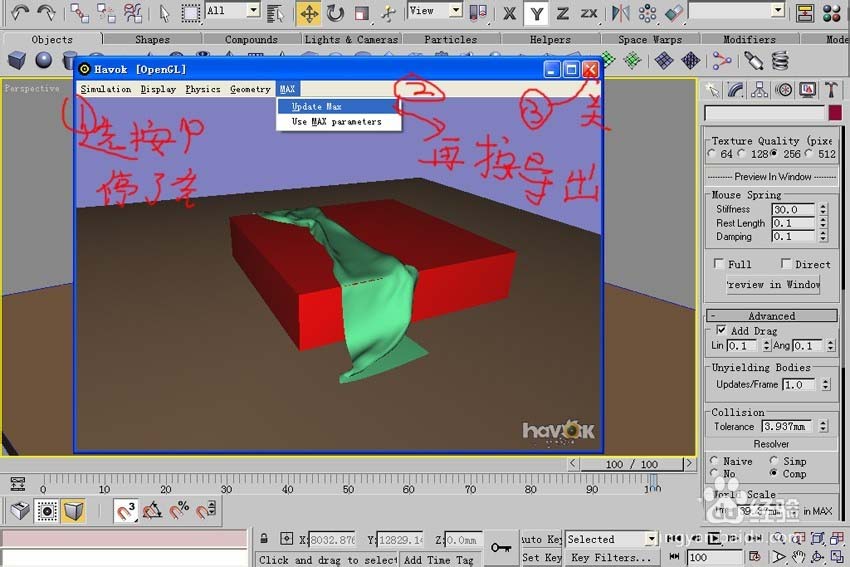Open the Motion command panel tab
Viewport: 850px width, 567px height.
784,90
